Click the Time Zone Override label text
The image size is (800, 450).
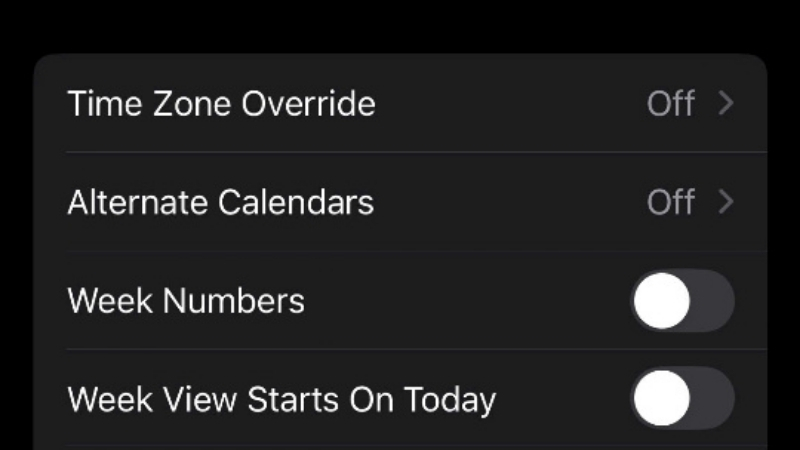point(221,104)
